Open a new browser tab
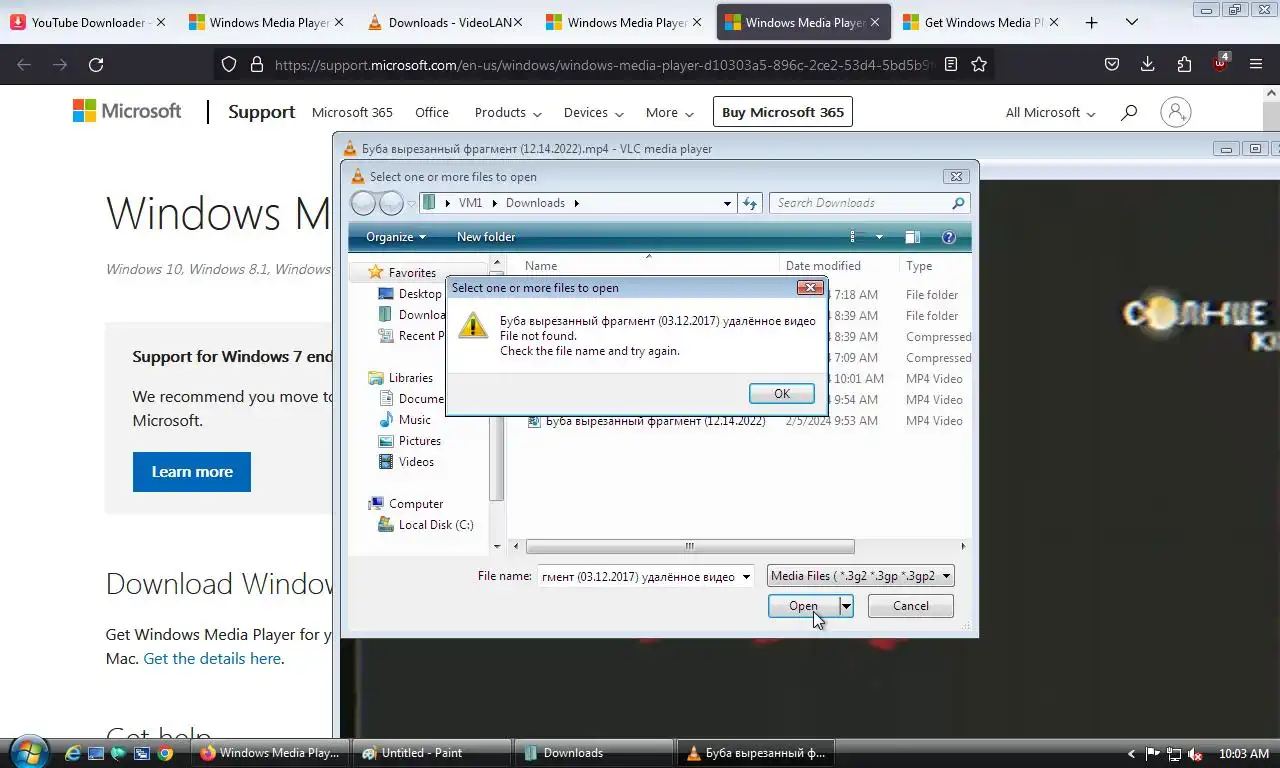 (x=1092, y=22)
